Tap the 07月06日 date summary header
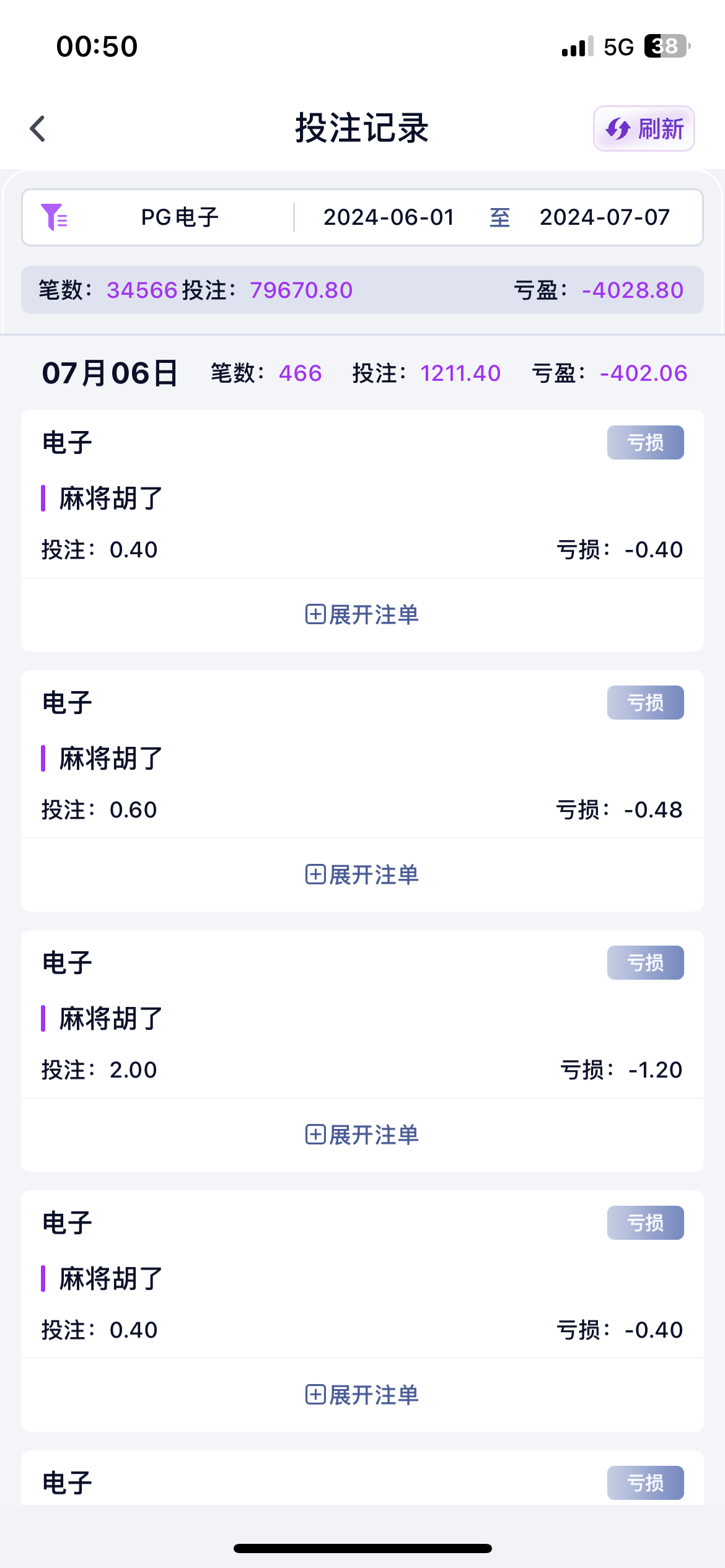The image size is (725, 1568). (x=110, y=373)
